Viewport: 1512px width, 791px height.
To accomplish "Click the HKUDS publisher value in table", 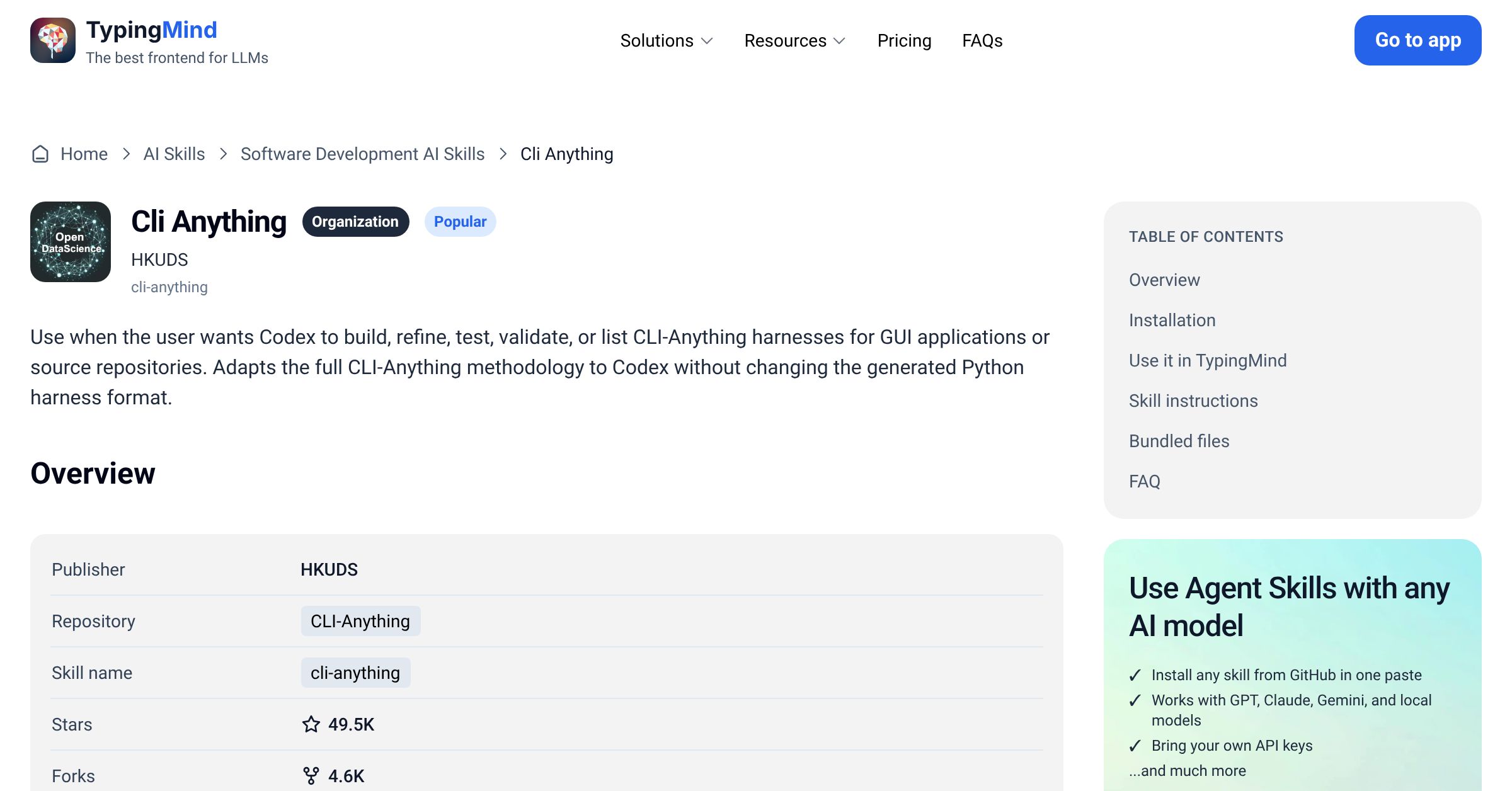I will coord(329,569).
